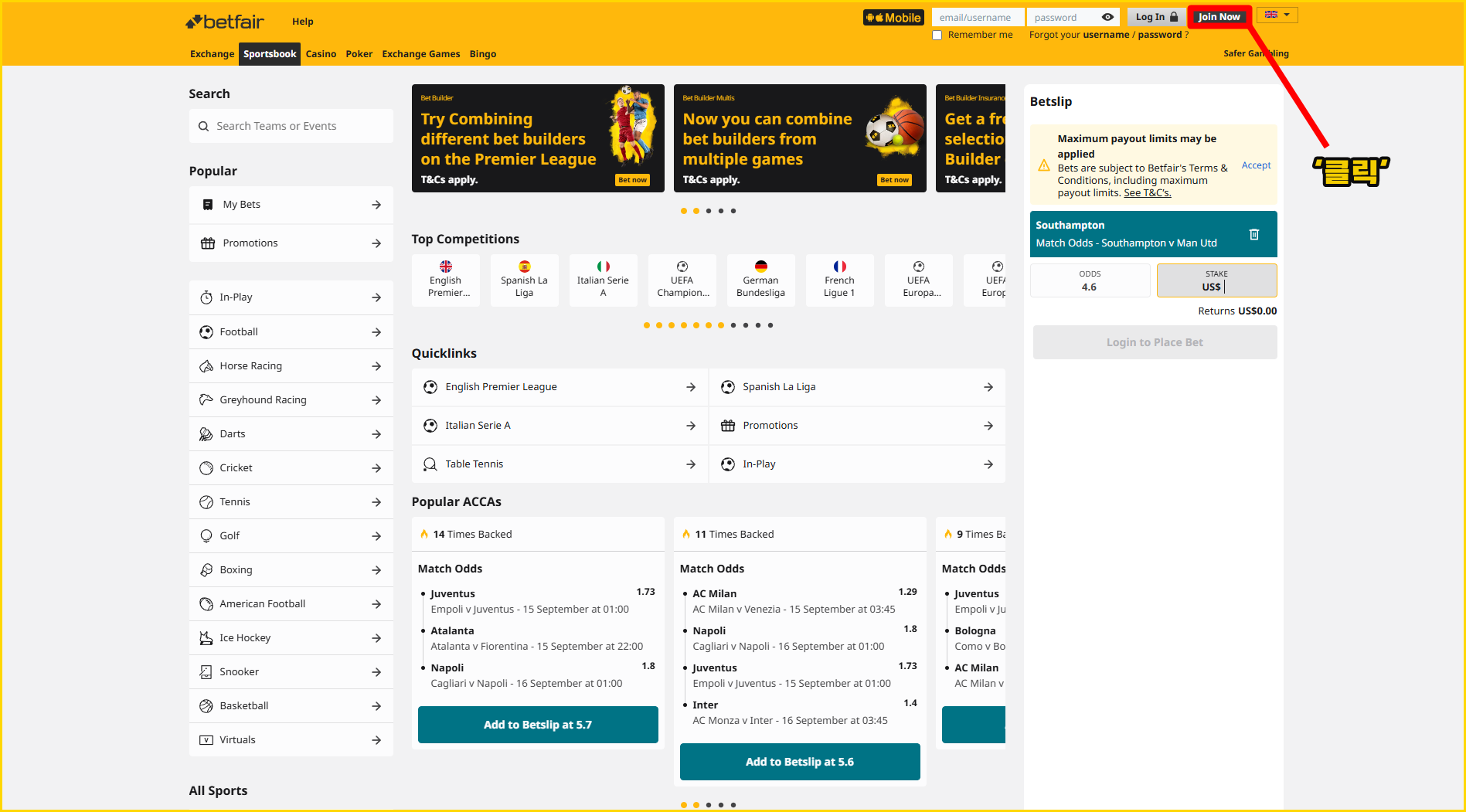This screenshot has width=1466, height=812.
Task: Click the Cricket icon
Action: coord(206,468)
